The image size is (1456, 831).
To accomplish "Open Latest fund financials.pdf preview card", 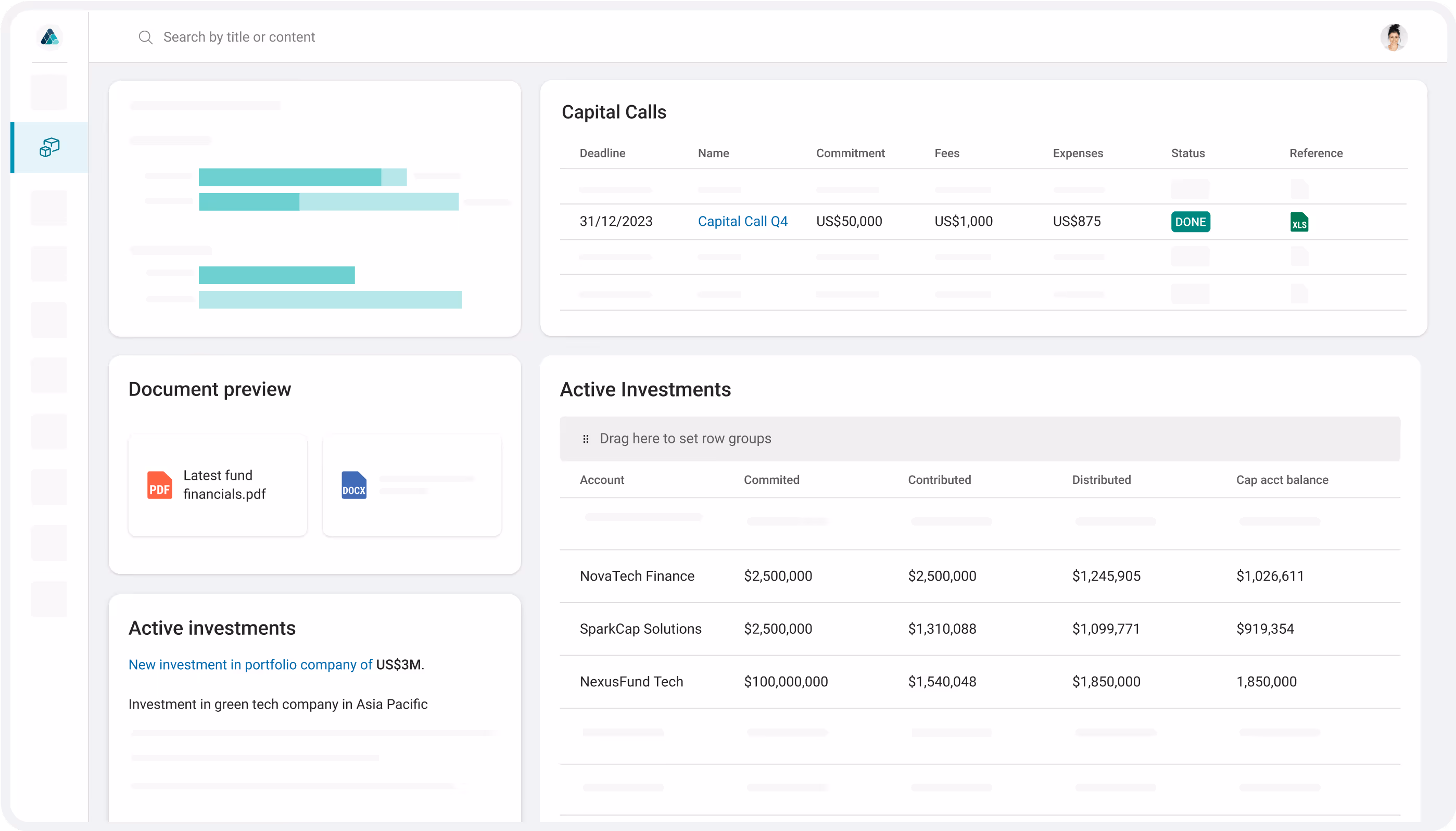I will [x=224, y=485].
